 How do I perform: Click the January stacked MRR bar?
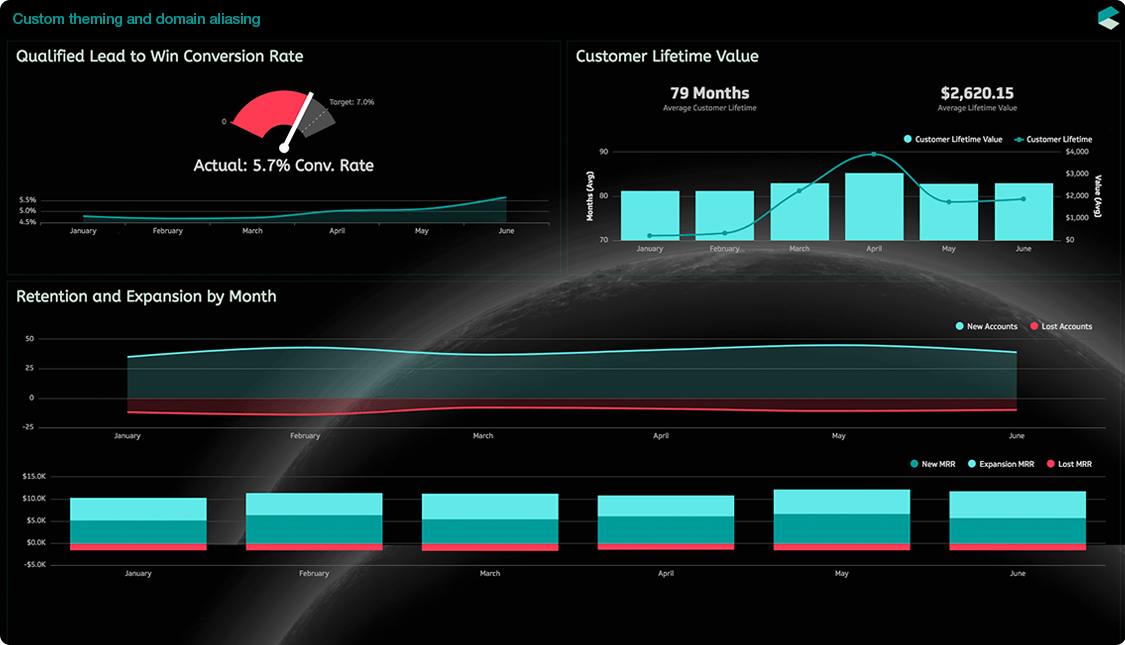click(138, 524)
